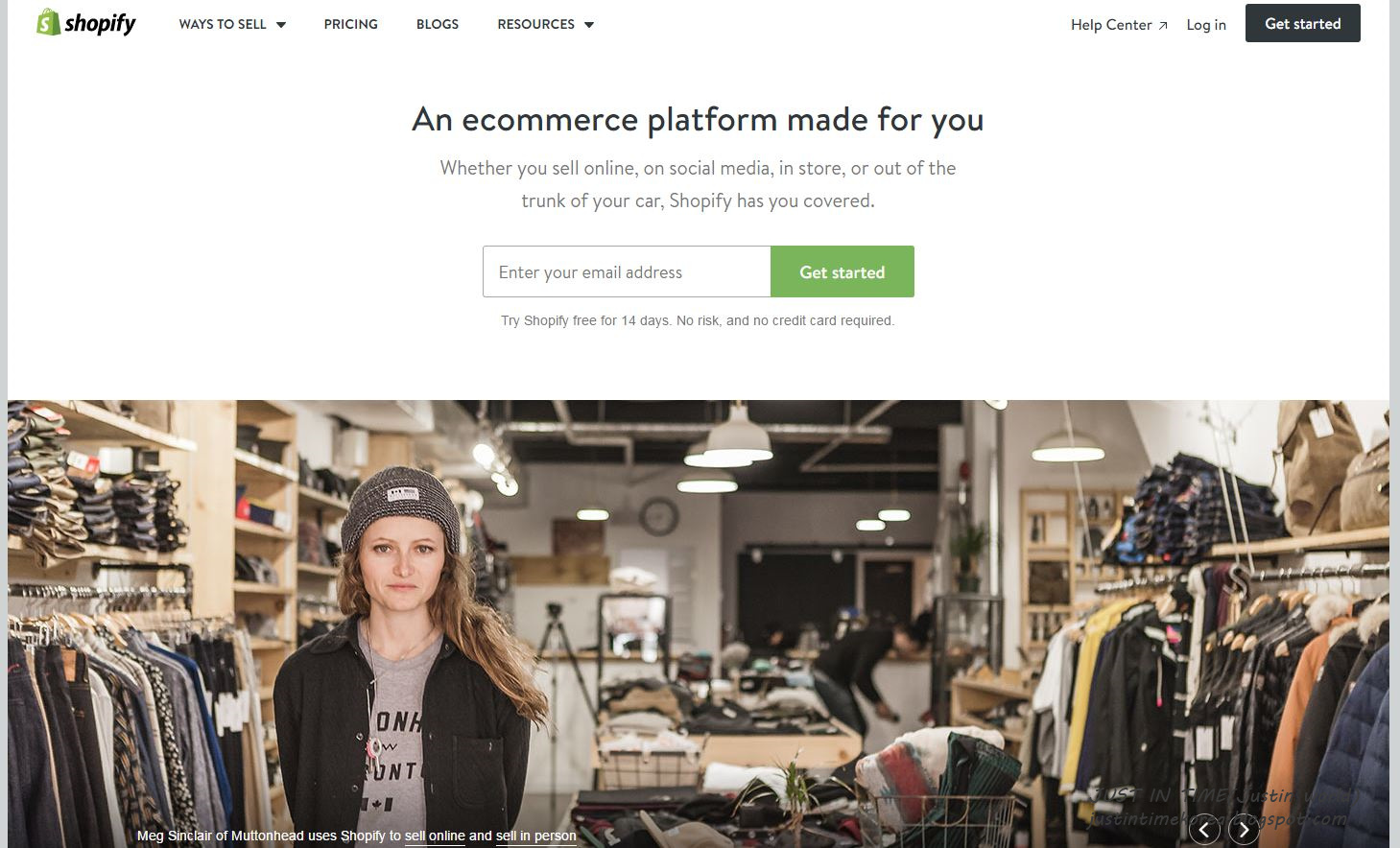The height and width of the screenshot is (848, 1400).
Task: Show the previous slide with left arrow
Action: pos(1204,829)
